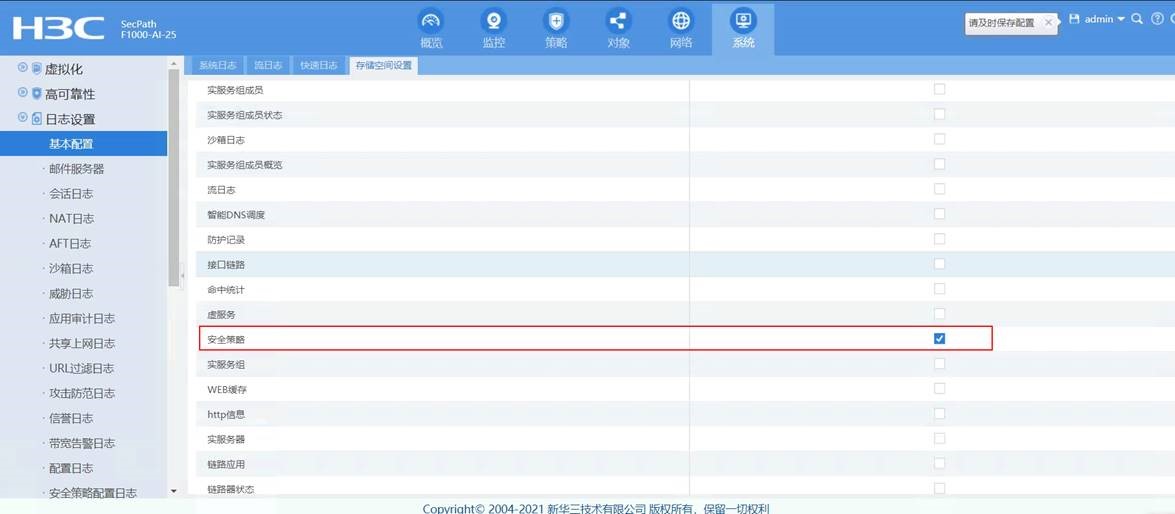The width and height of the screenshot is (1175, 514).
Task: Click the 安全策略 row label
Action: click(226, 339)
